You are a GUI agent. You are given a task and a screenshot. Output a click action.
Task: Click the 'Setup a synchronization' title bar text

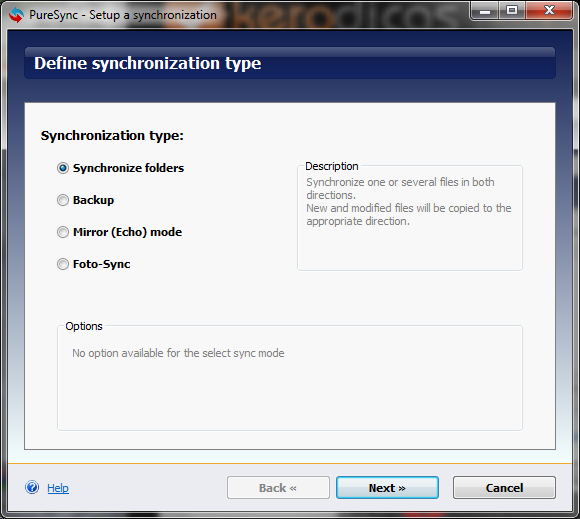coord(153,15)
